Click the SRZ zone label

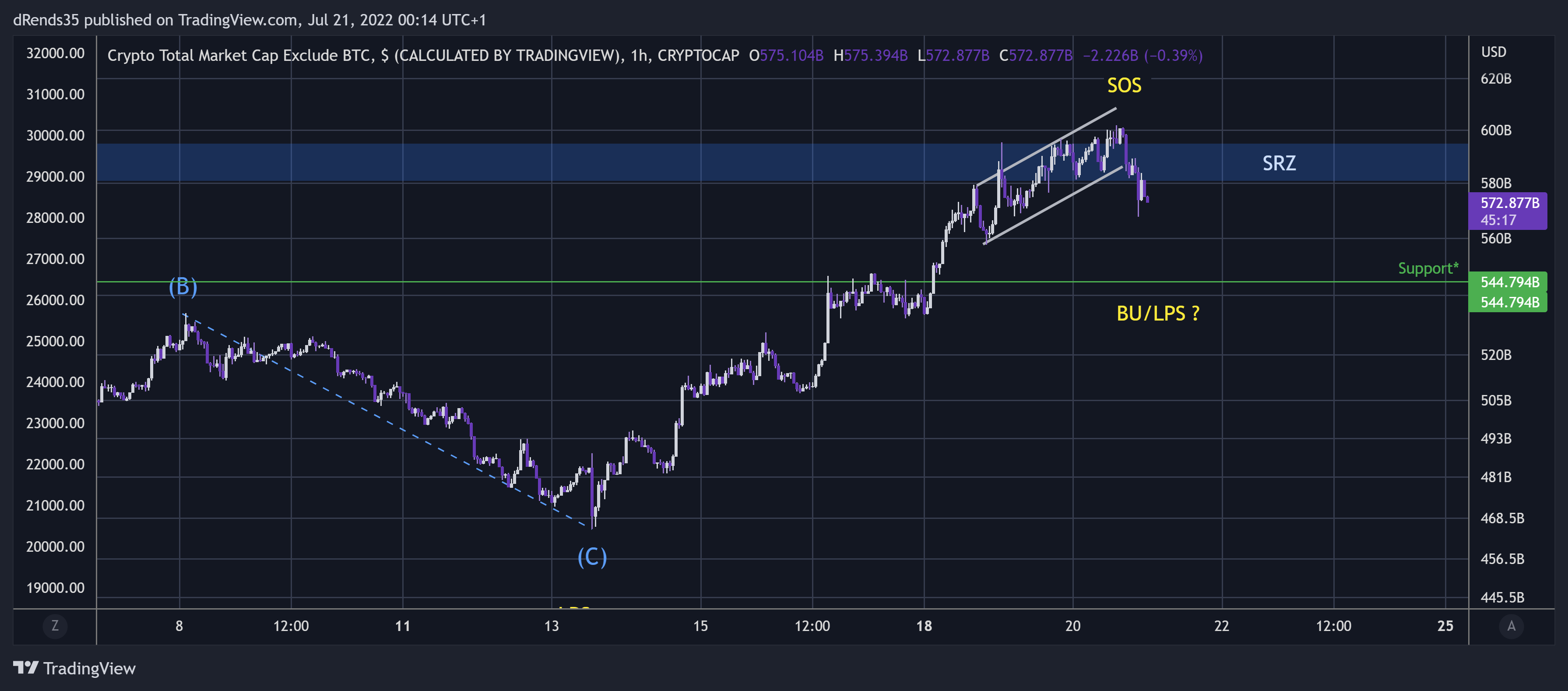pos(1279,163)
